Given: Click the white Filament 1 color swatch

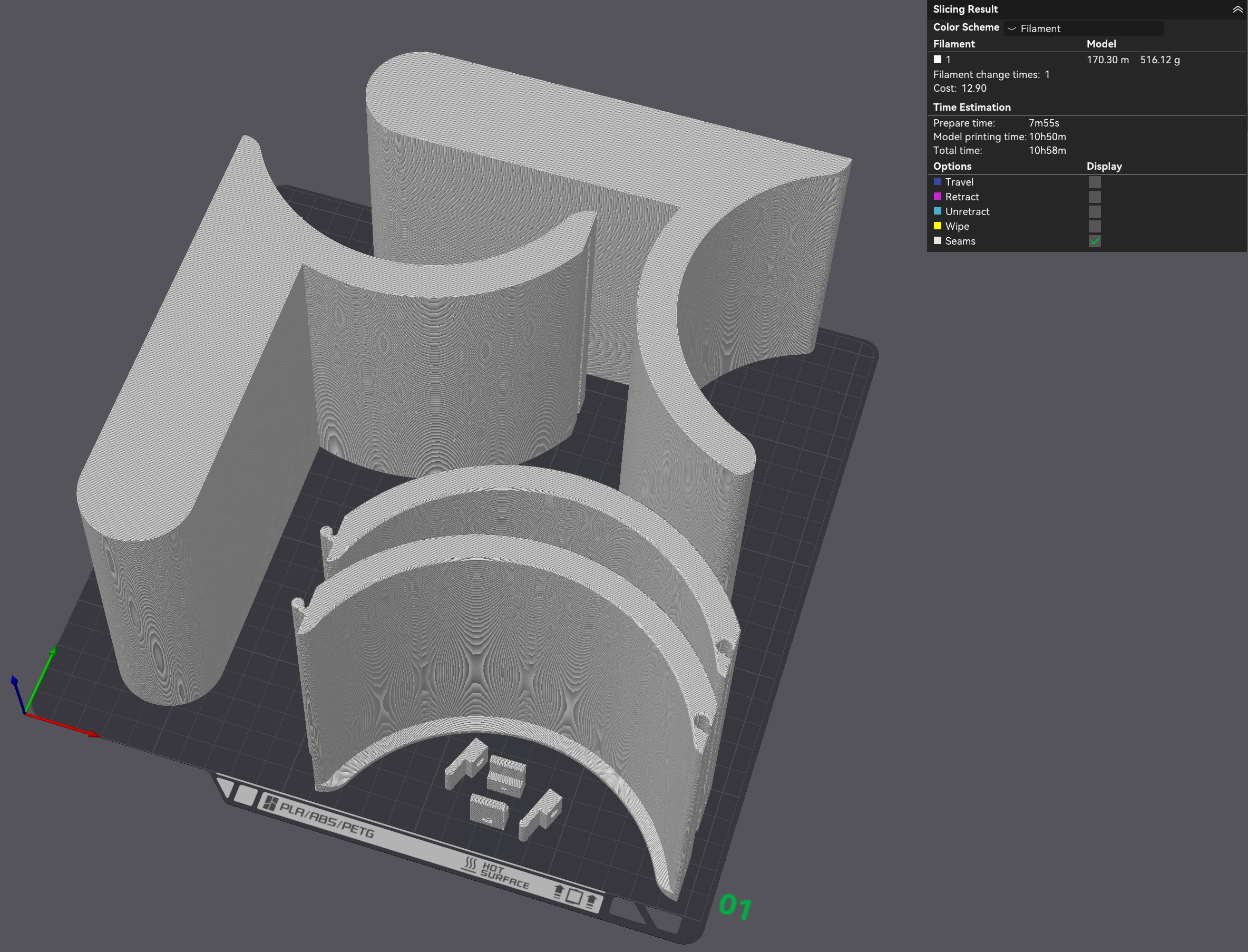Looking at the screenshot, I should [x=938, y=59].
